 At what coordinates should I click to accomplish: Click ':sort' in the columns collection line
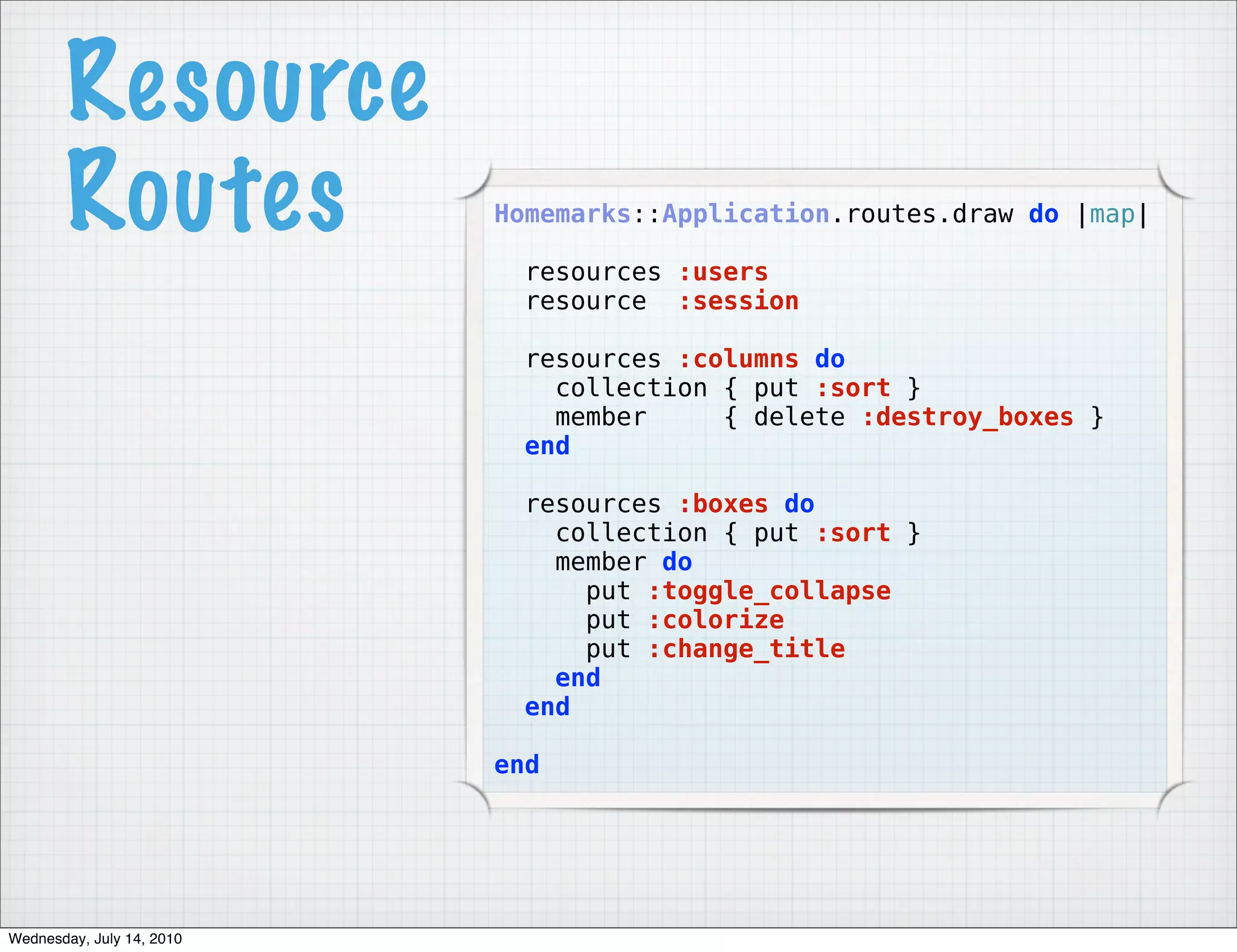(x=853, y=388)
